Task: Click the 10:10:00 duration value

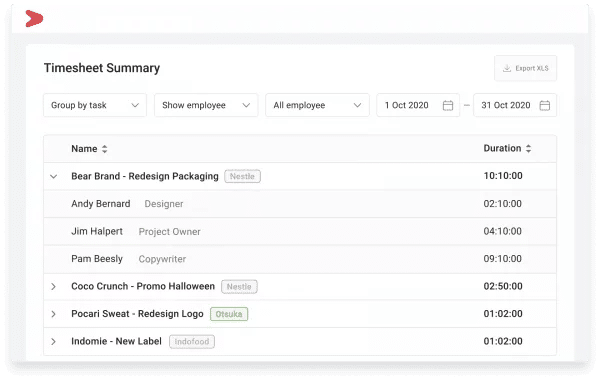Action: click(x=503, y=176)
